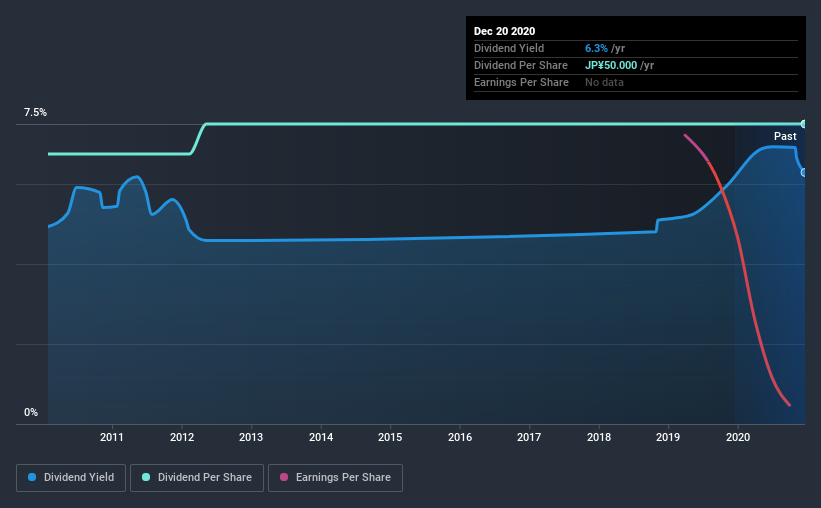Click the Dec 20 2020 tooltip date

[x=504, y=31]
